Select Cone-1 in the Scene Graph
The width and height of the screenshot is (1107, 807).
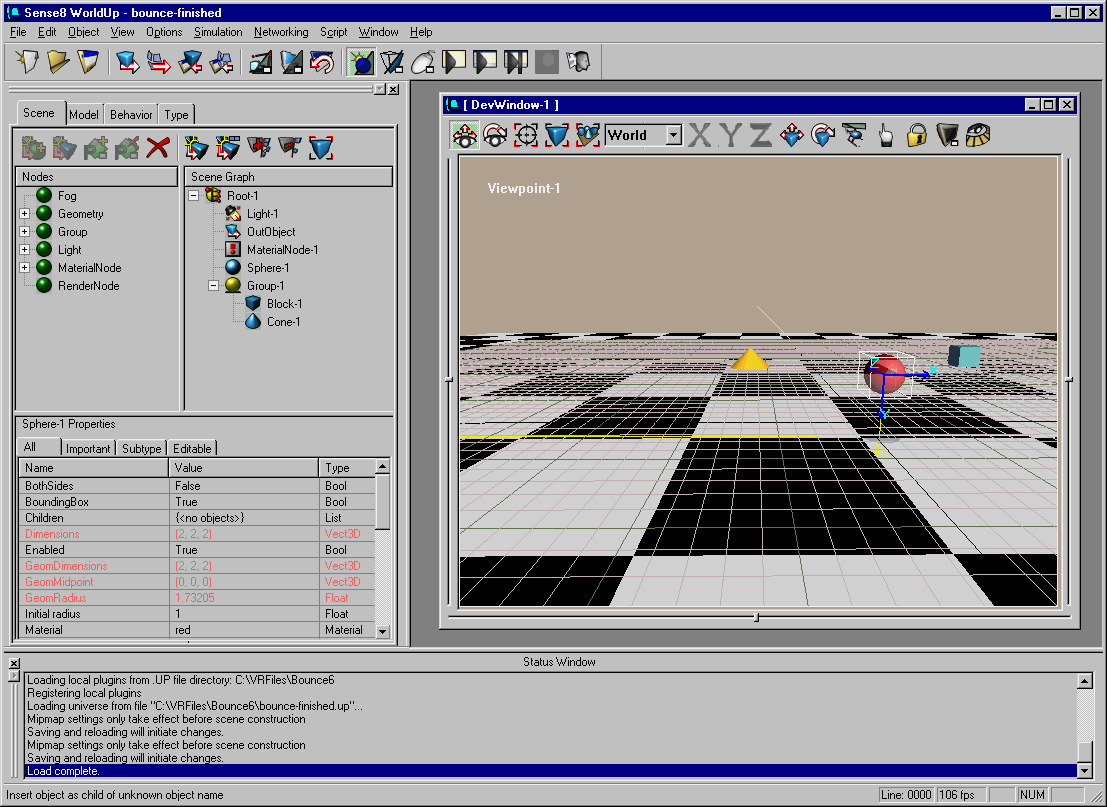[284, 322]
